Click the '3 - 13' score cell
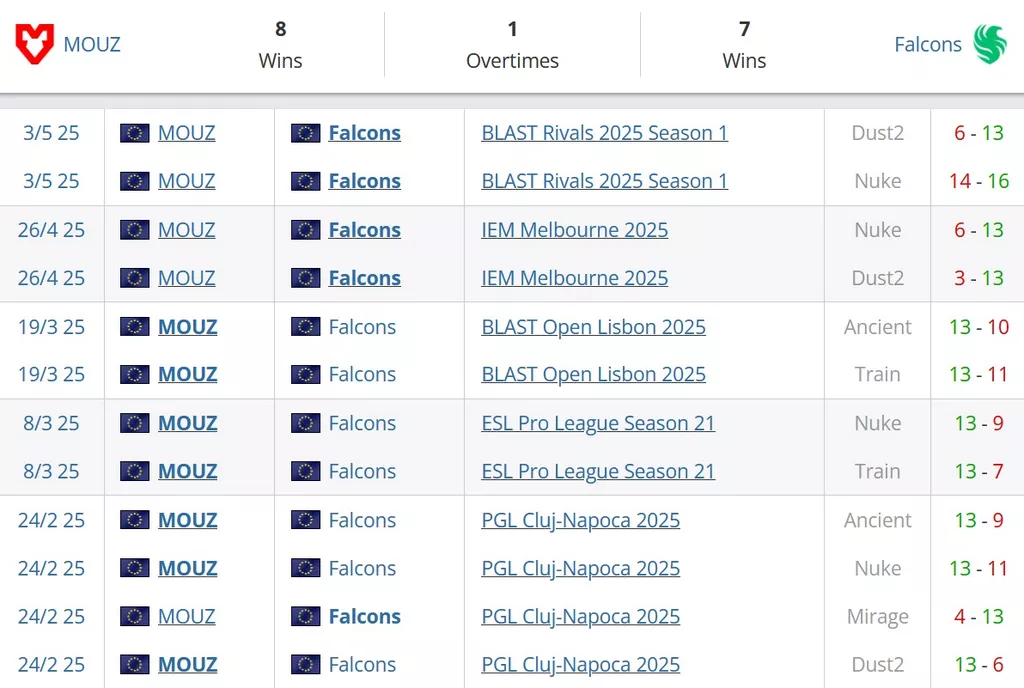This screenshot has height=688, width=1024. click(x=979, y=278)
